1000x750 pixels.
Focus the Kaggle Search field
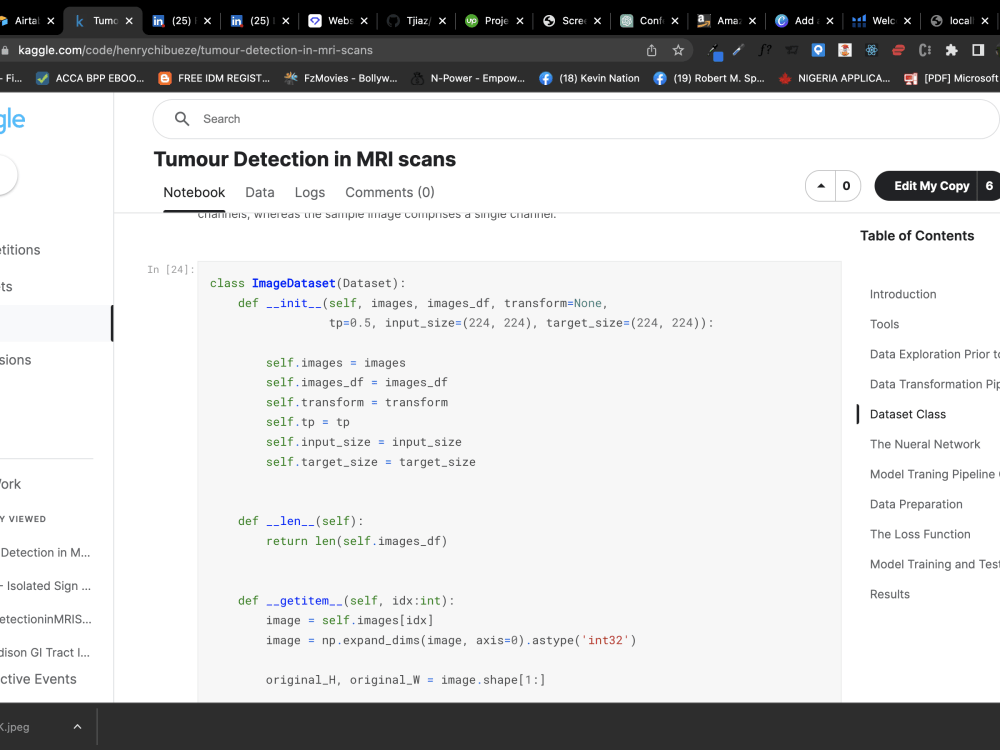[575, 119]
